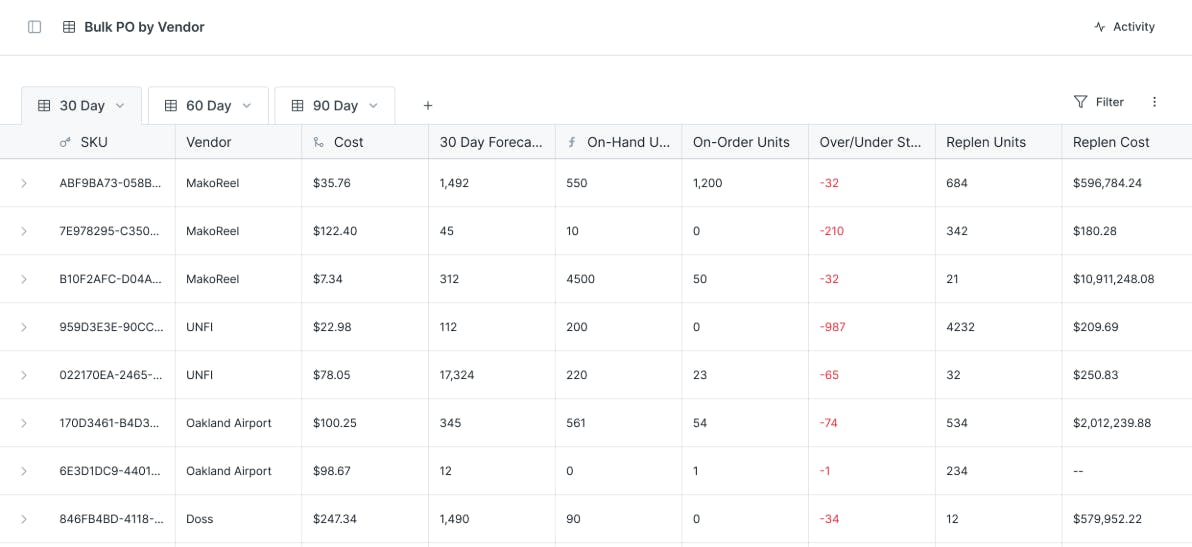This screenshot has height=547, width=1192.
Task: Open the Activity panel
Action: tap(1124, 27)
